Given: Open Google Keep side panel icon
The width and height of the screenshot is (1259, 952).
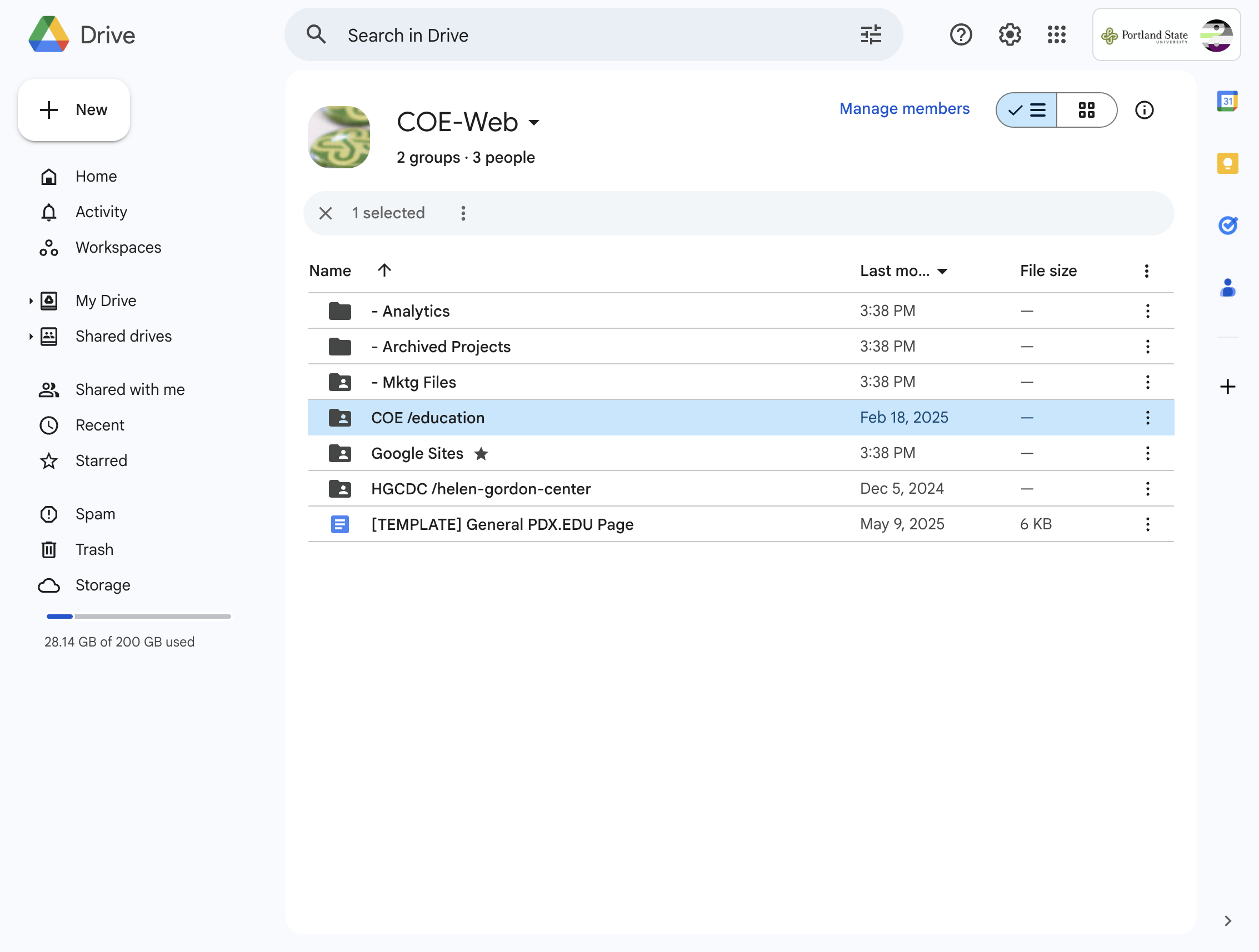Looking at the screenshot, I should point(1227,164).
